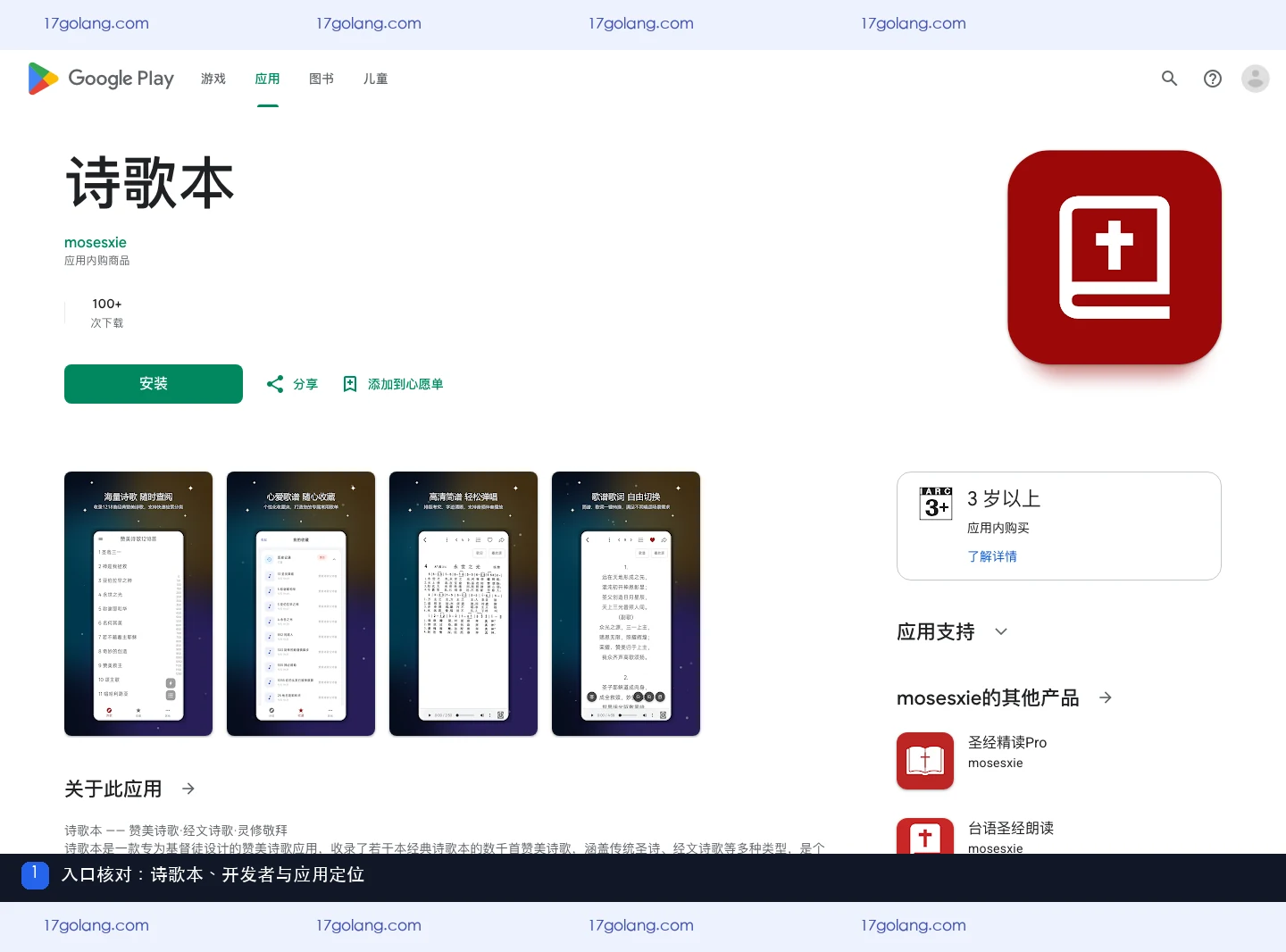The image size is (1286, 952).
Task: Click the mosesxie的其他产品 heading
Action: pos(988,697)
